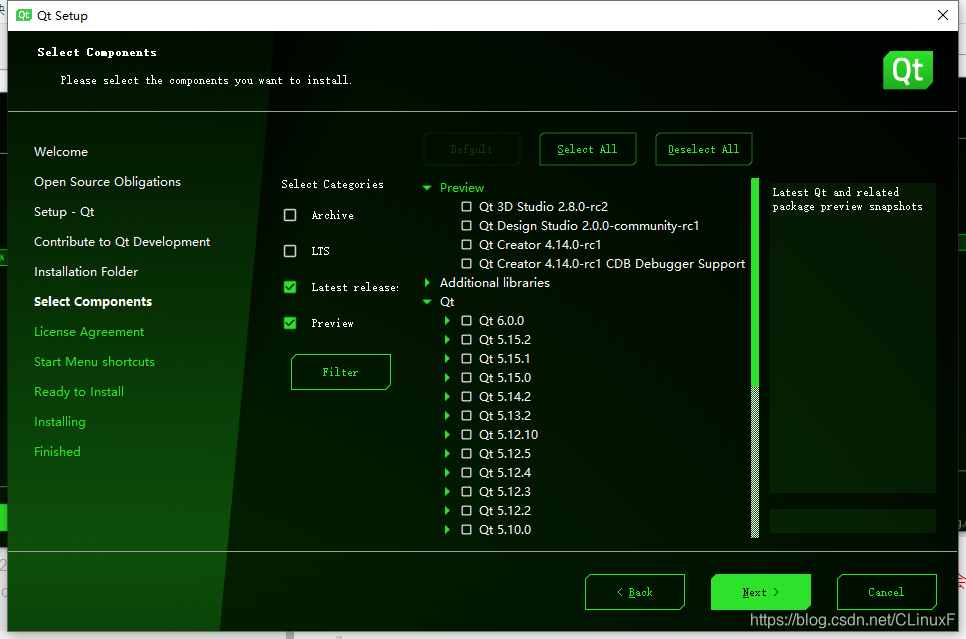This screenshot has height=639, width=966.
Task: Go to the previous page with Back
Action: click(635, 592)
